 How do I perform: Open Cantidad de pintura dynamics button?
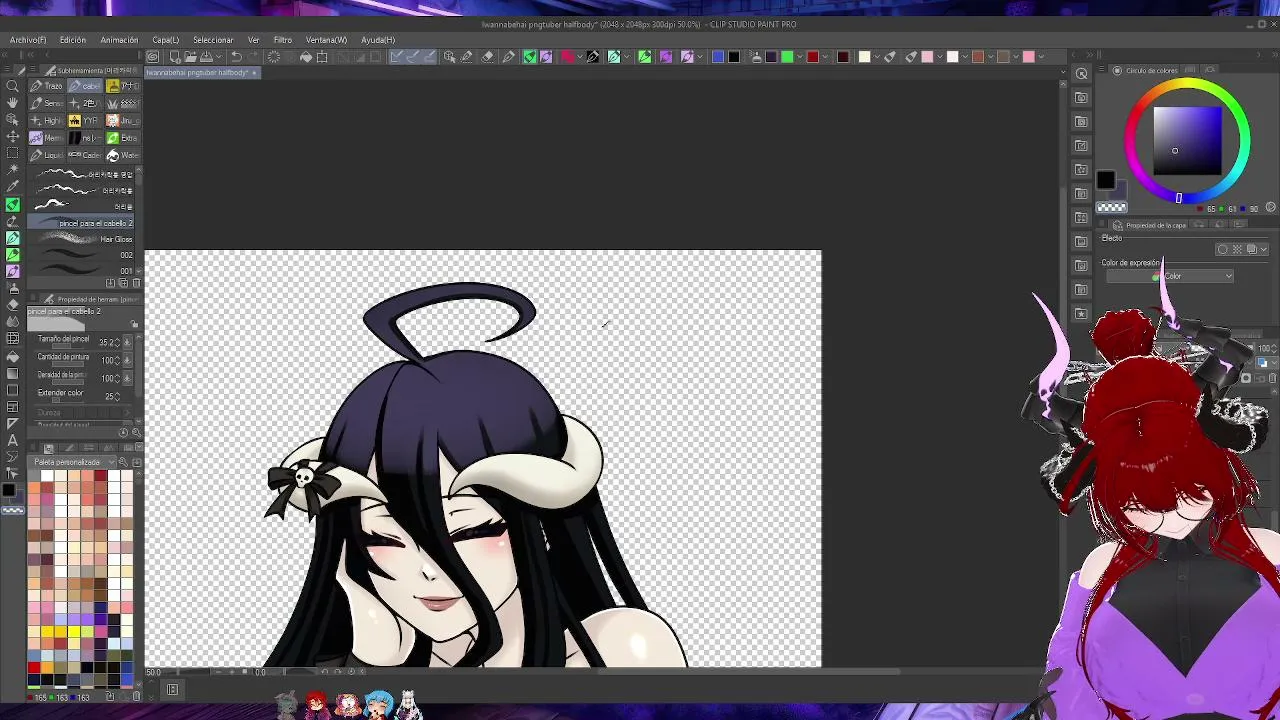click(127, 361)
